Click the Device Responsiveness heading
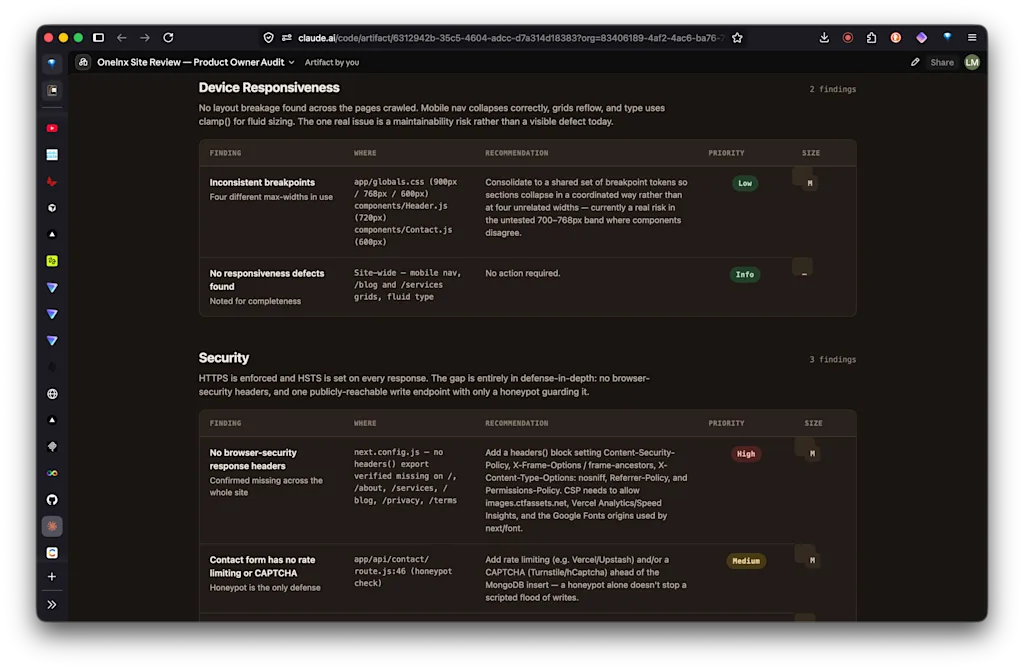 click(269, 88)
